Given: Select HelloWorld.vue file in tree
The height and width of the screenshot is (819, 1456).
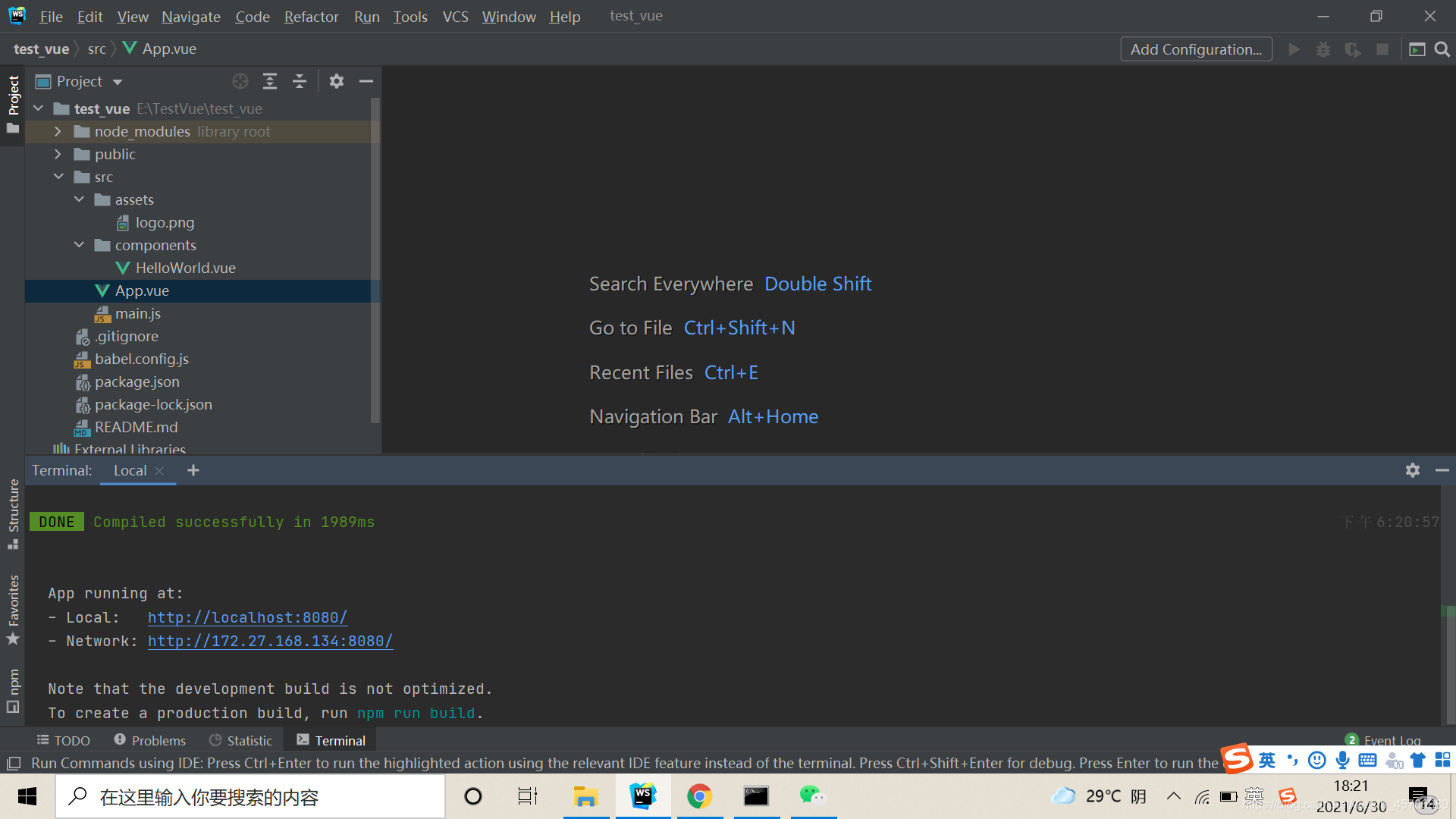Looking at the screenshot, I should coord(185,268).
